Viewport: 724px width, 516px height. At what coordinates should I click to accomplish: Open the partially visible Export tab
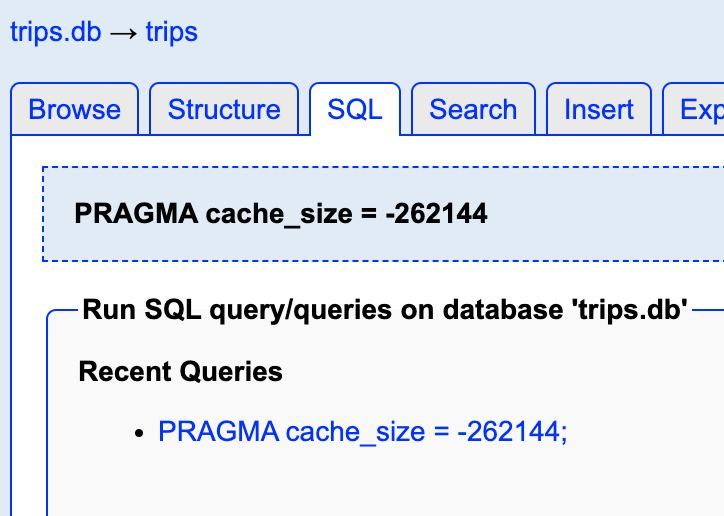[700, 109]
